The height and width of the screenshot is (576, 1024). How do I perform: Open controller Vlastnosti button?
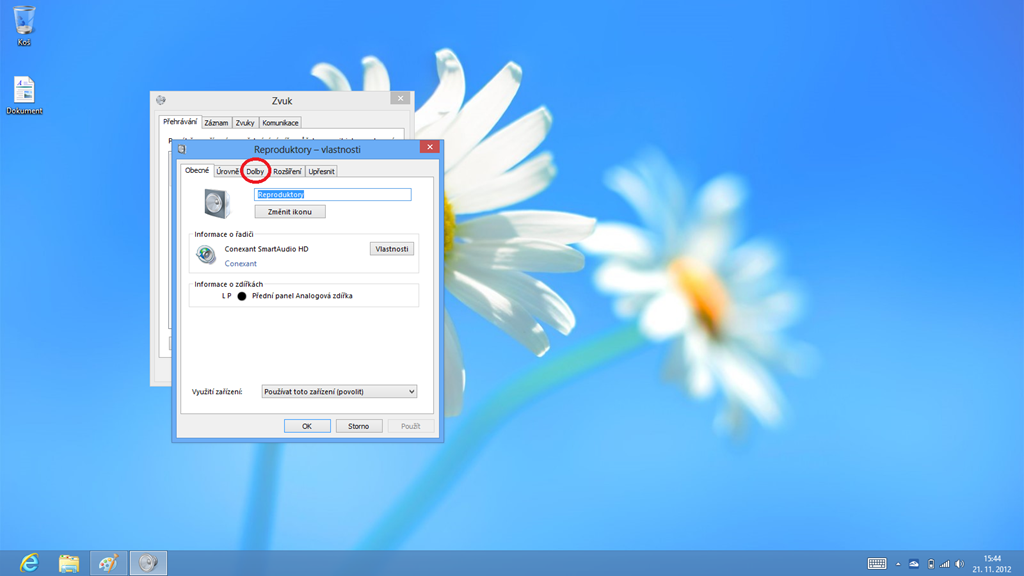pyautogui.click(x=391, y=249)
